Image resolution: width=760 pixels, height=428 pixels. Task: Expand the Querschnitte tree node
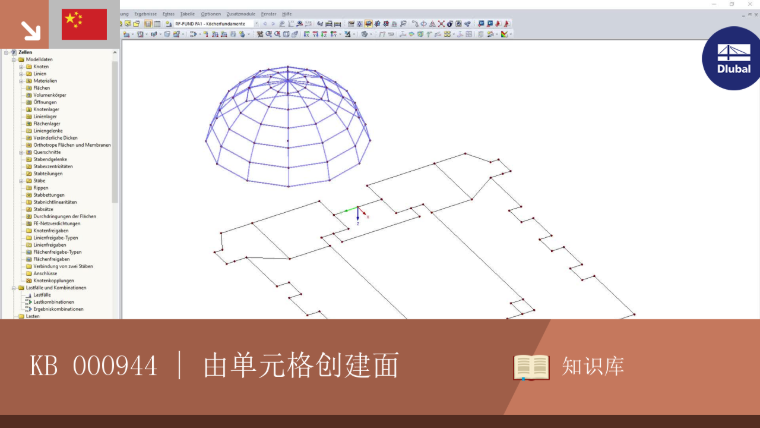click(21, 152)
